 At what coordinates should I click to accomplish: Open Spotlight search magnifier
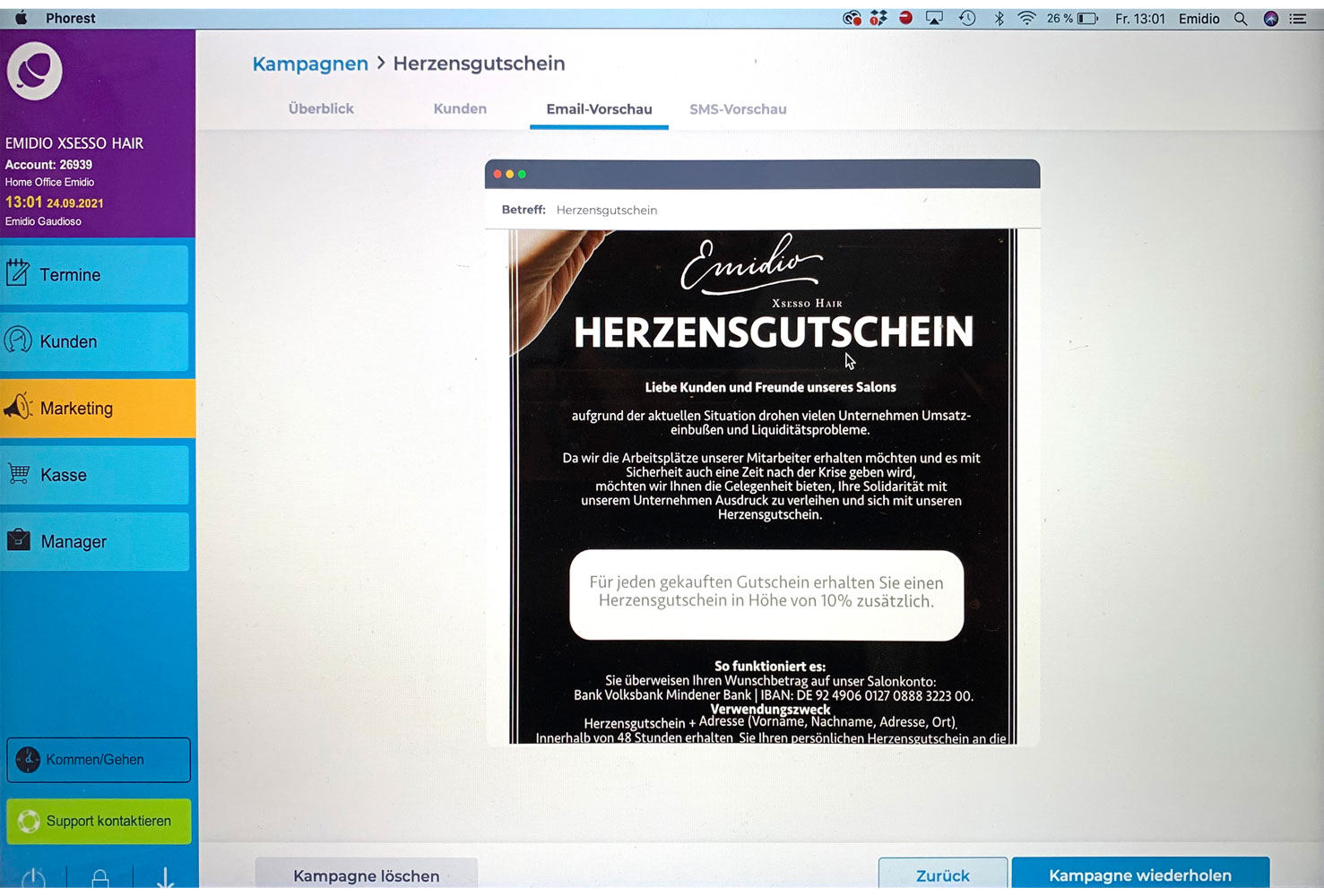[x=1241, y=18]
